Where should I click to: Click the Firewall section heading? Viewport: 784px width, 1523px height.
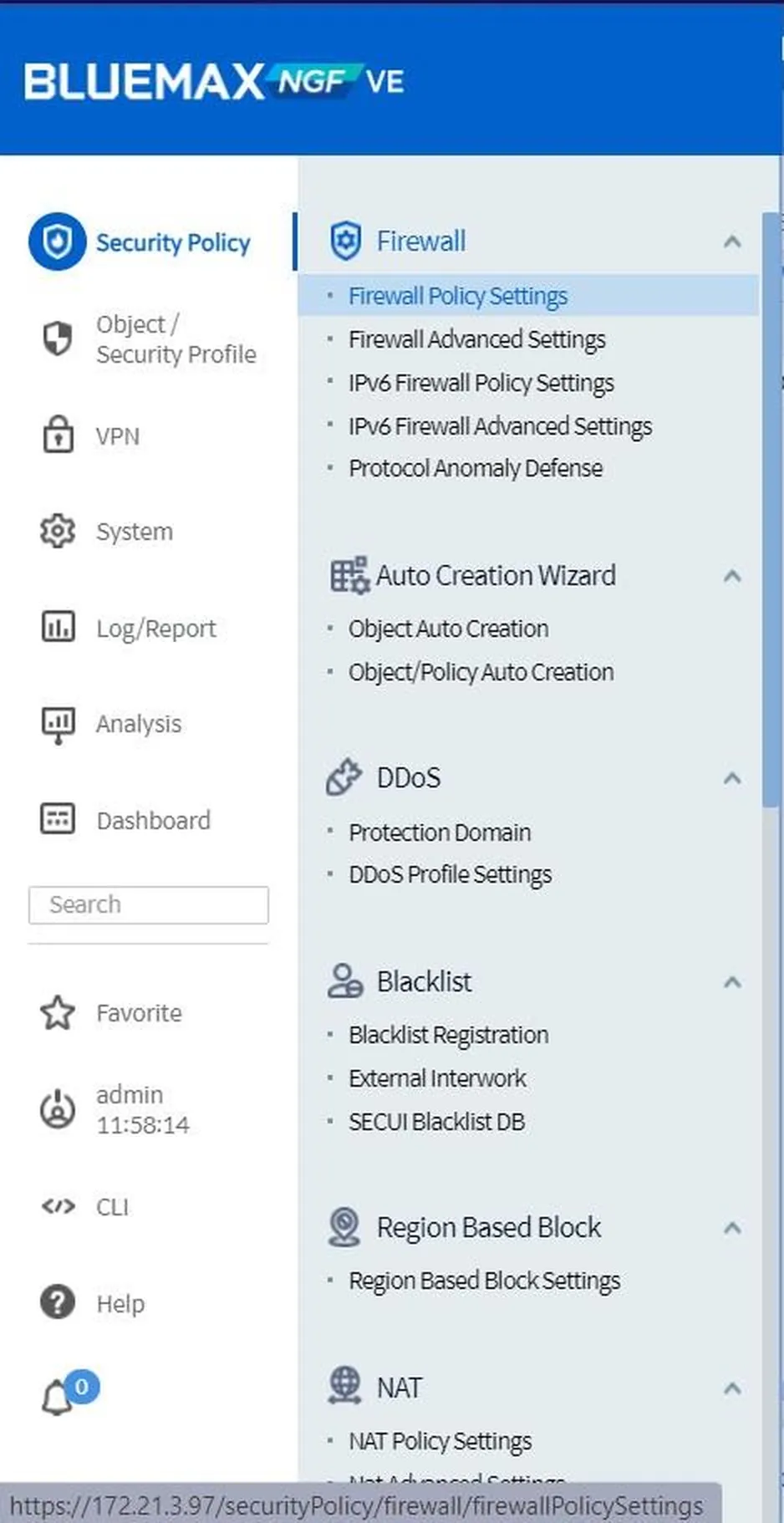(421, 242)
